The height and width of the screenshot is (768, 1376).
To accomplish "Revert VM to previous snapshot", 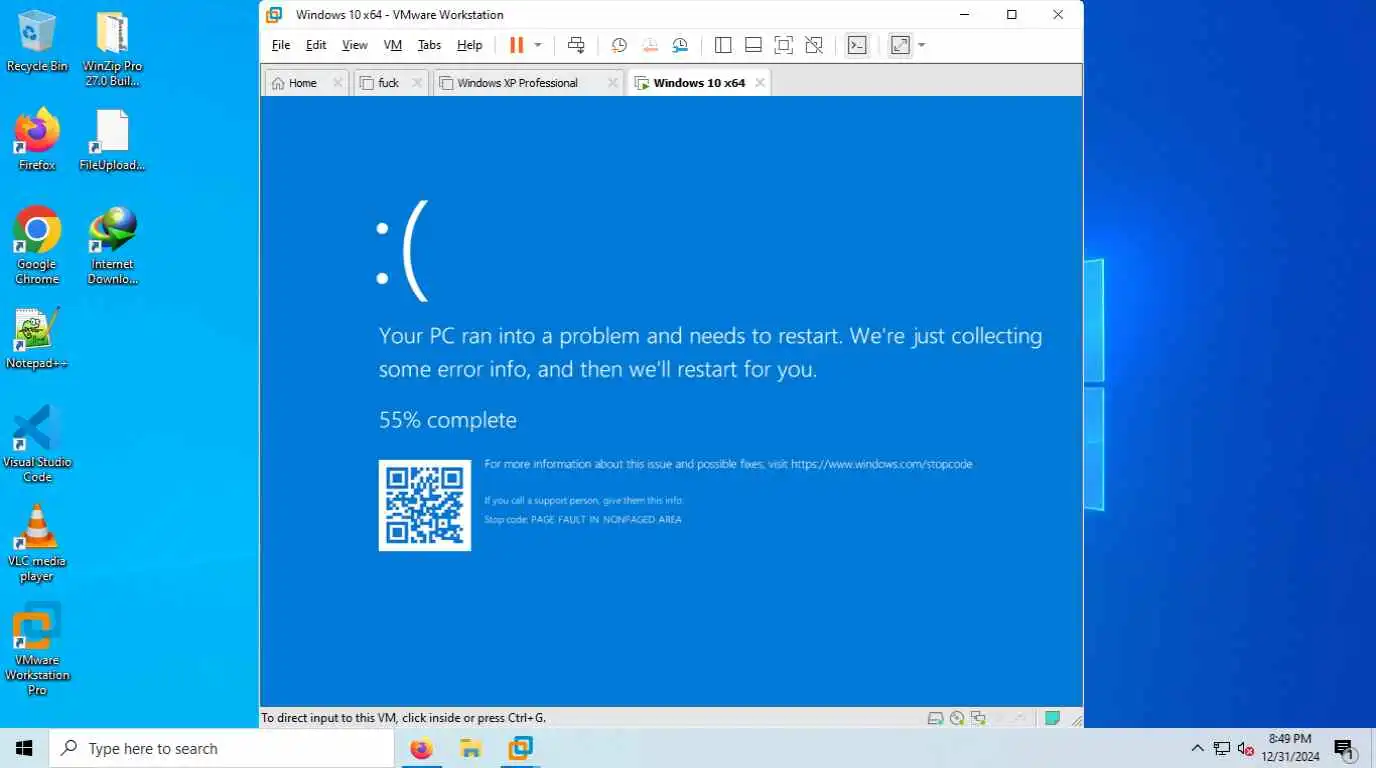I will 650,45.
